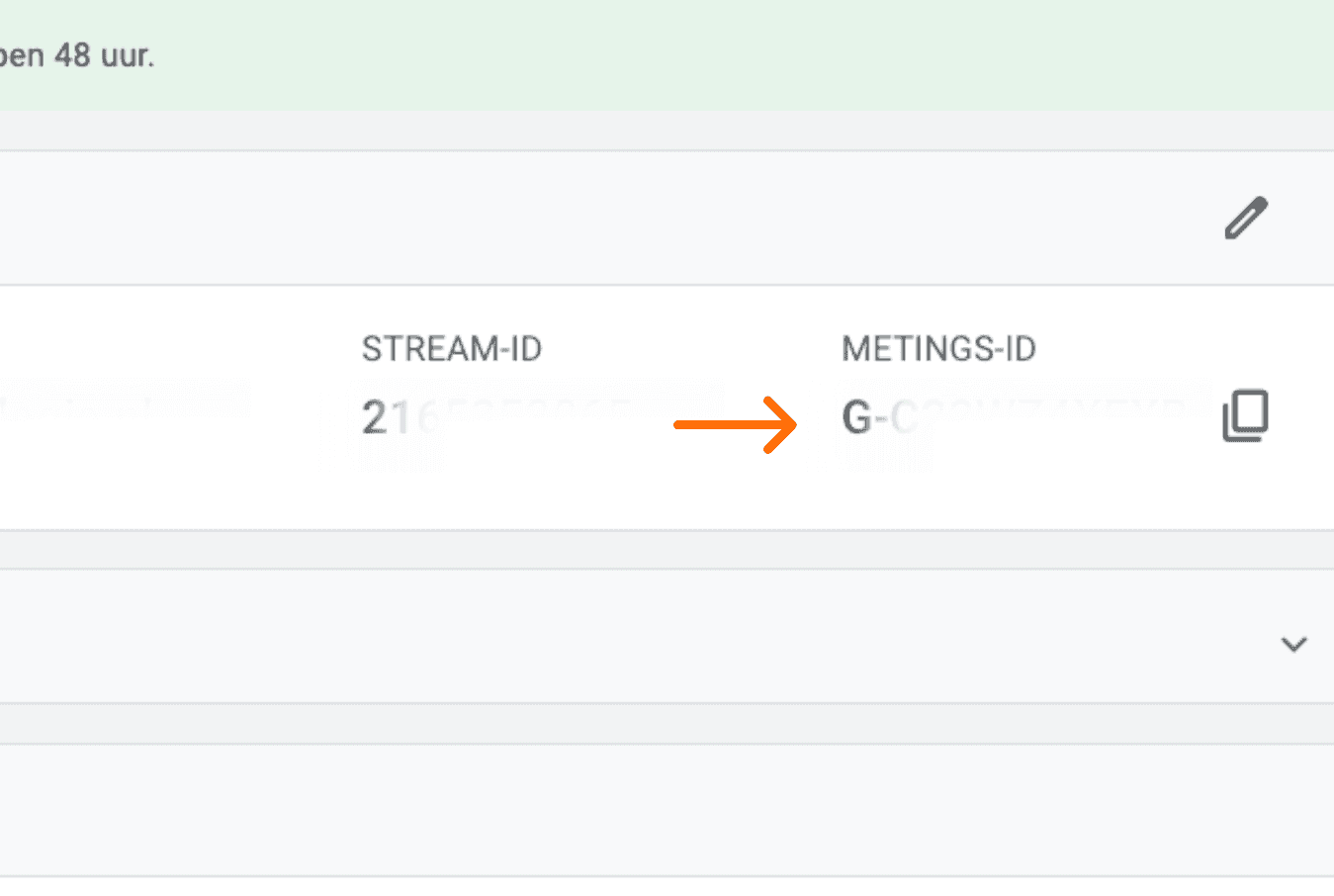The width and height of the screenshot is (1334, 896).
Task: Click the gray divider above the bottom panel
Action: click(x=593, y=724)
